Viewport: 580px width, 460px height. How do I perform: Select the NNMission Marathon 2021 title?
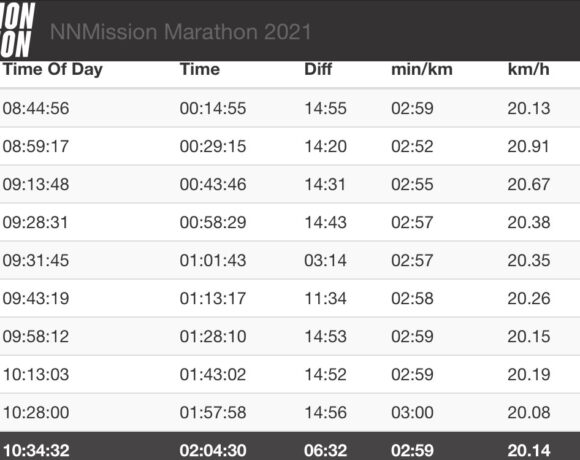click(181, 32)
